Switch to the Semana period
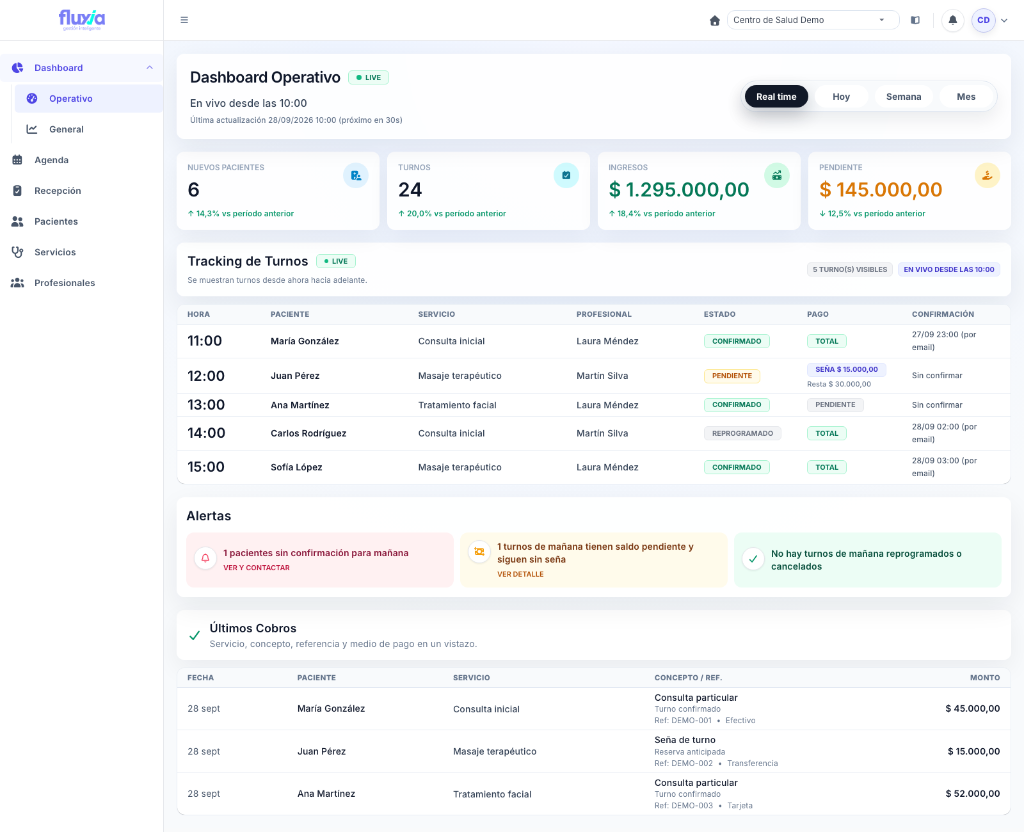The image size is (1024, 832). 903,97
